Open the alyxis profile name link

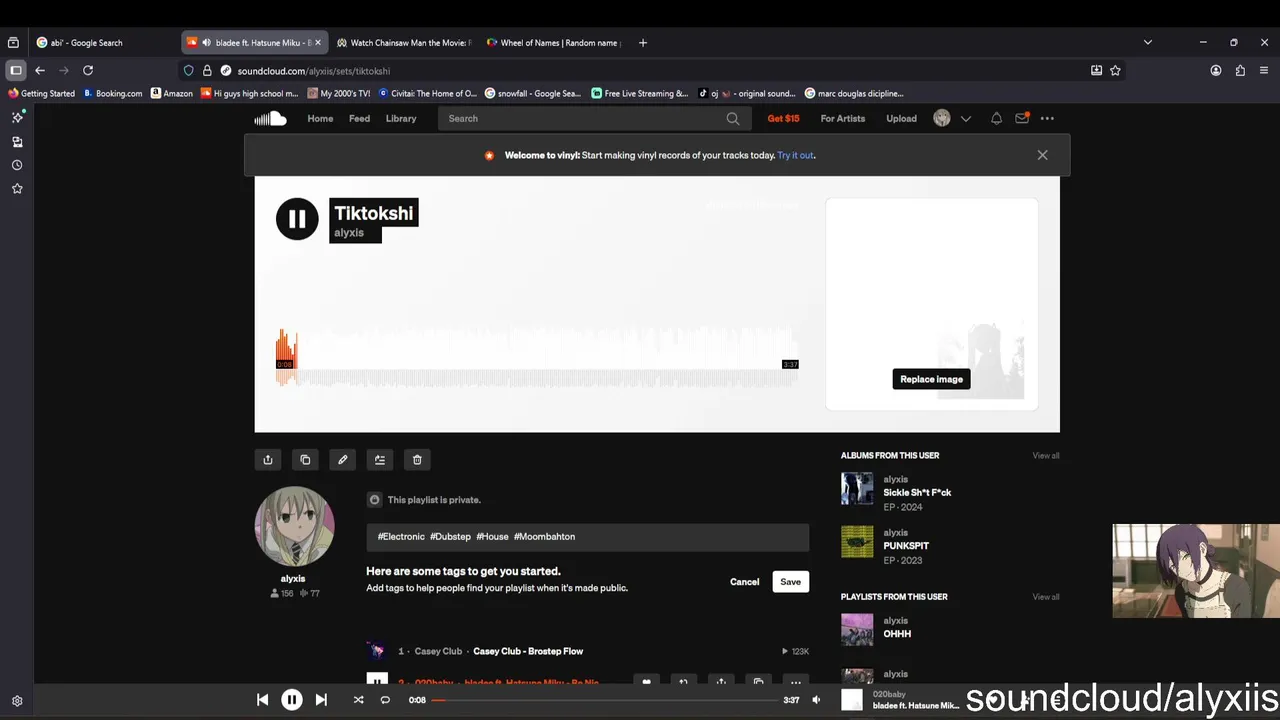pos(293,578)
